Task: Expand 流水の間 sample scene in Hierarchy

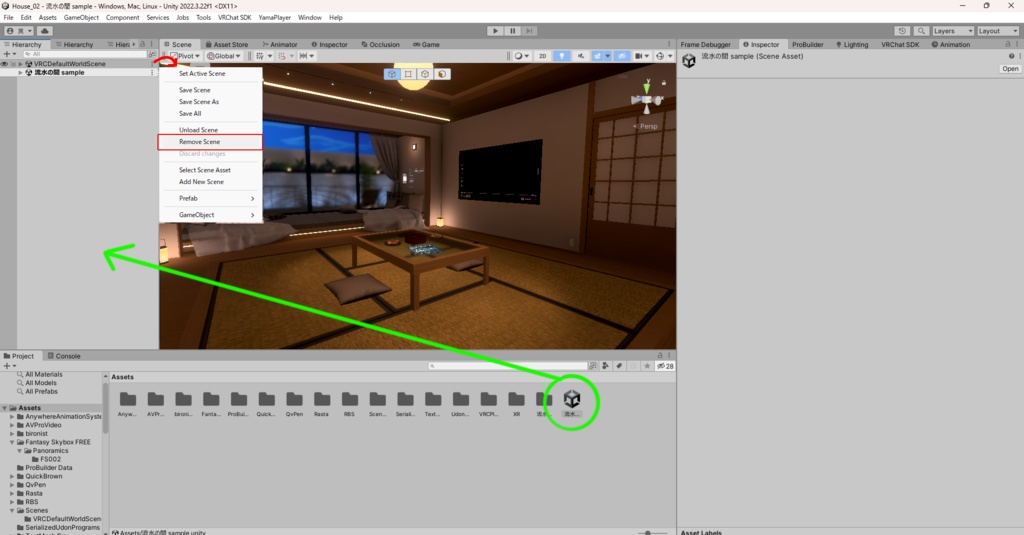Action: click(20, 73)
